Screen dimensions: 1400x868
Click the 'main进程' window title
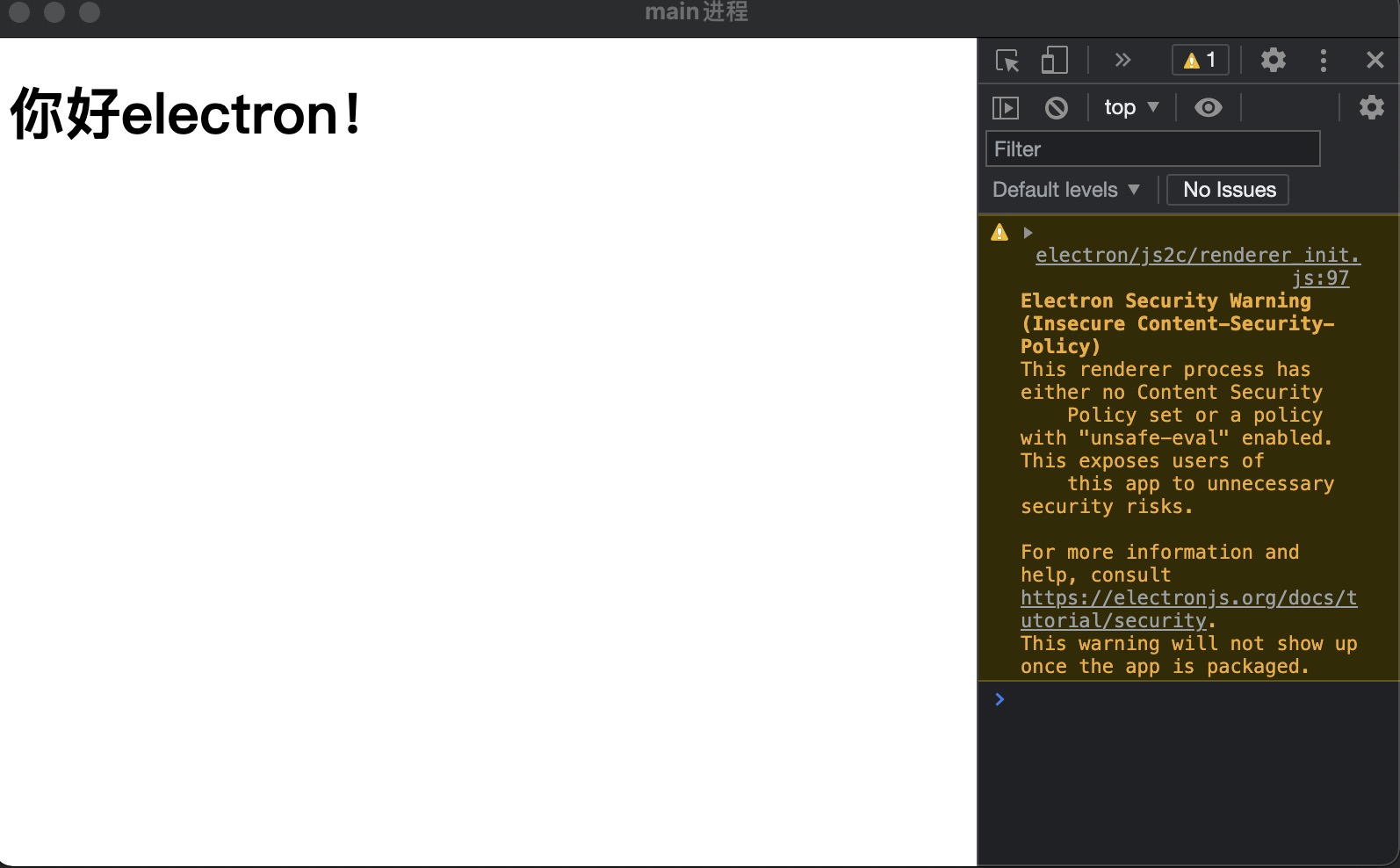696,11
